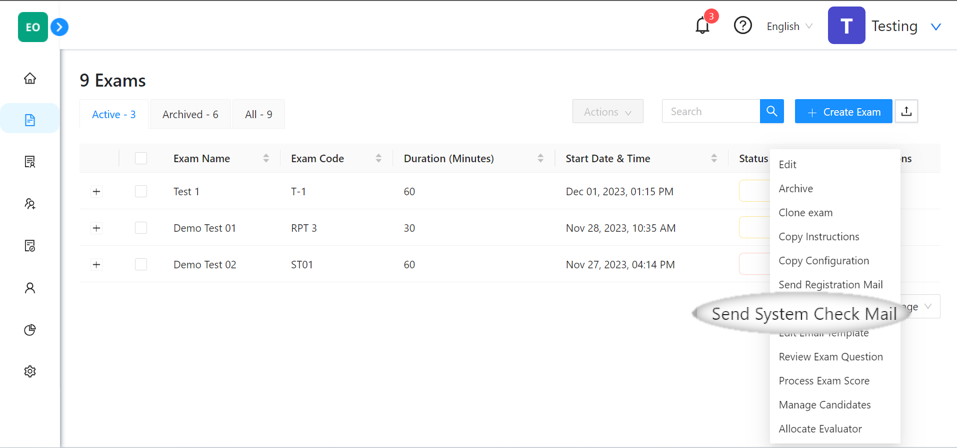
Task: Open the document-with-check sidebar icon
Action: click(30, 246)
